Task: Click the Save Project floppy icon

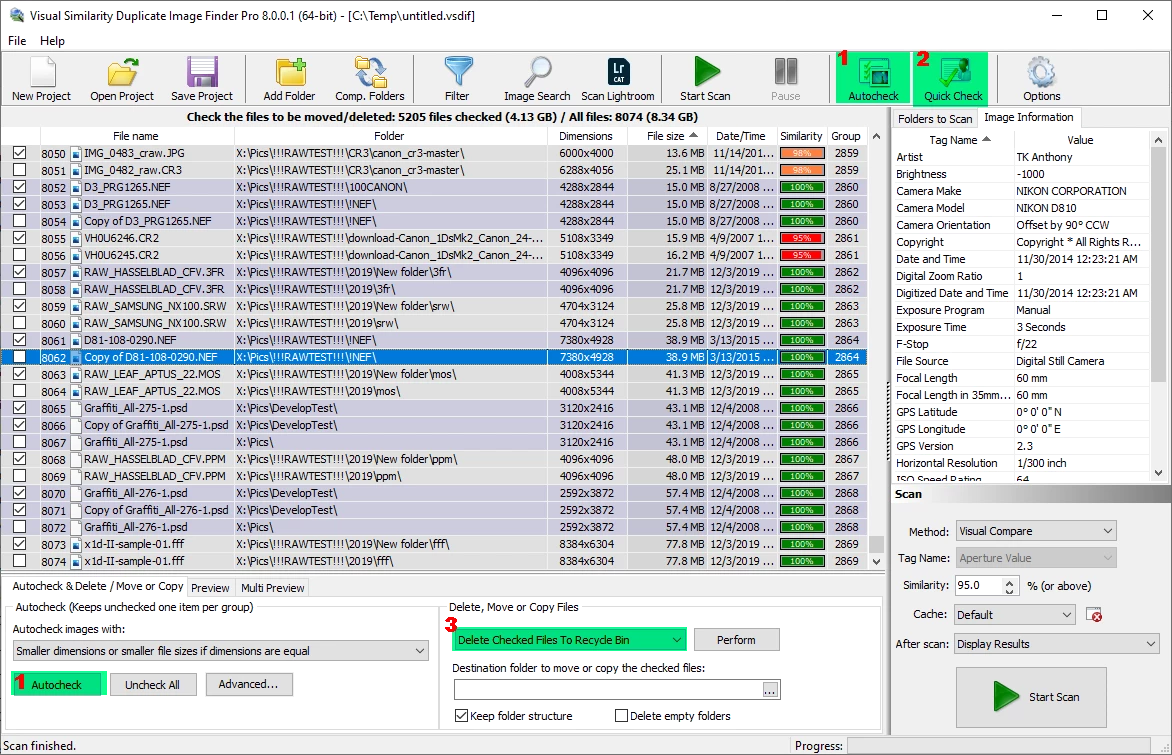Action: pyautogui.click(x=202, y=78)
